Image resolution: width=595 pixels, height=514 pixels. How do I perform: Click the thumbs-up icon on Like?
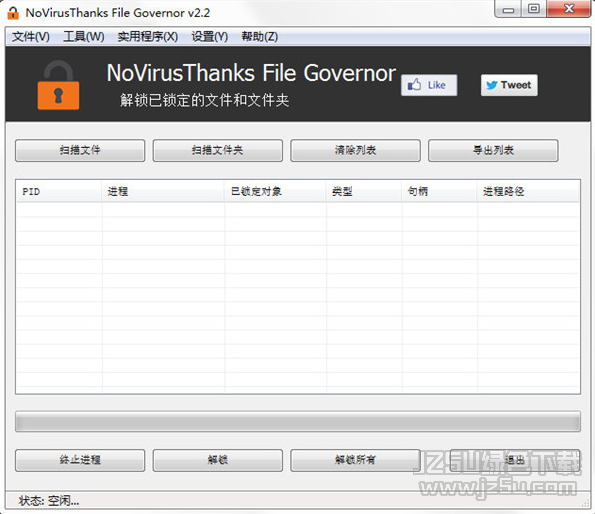[x=414, y=85]
